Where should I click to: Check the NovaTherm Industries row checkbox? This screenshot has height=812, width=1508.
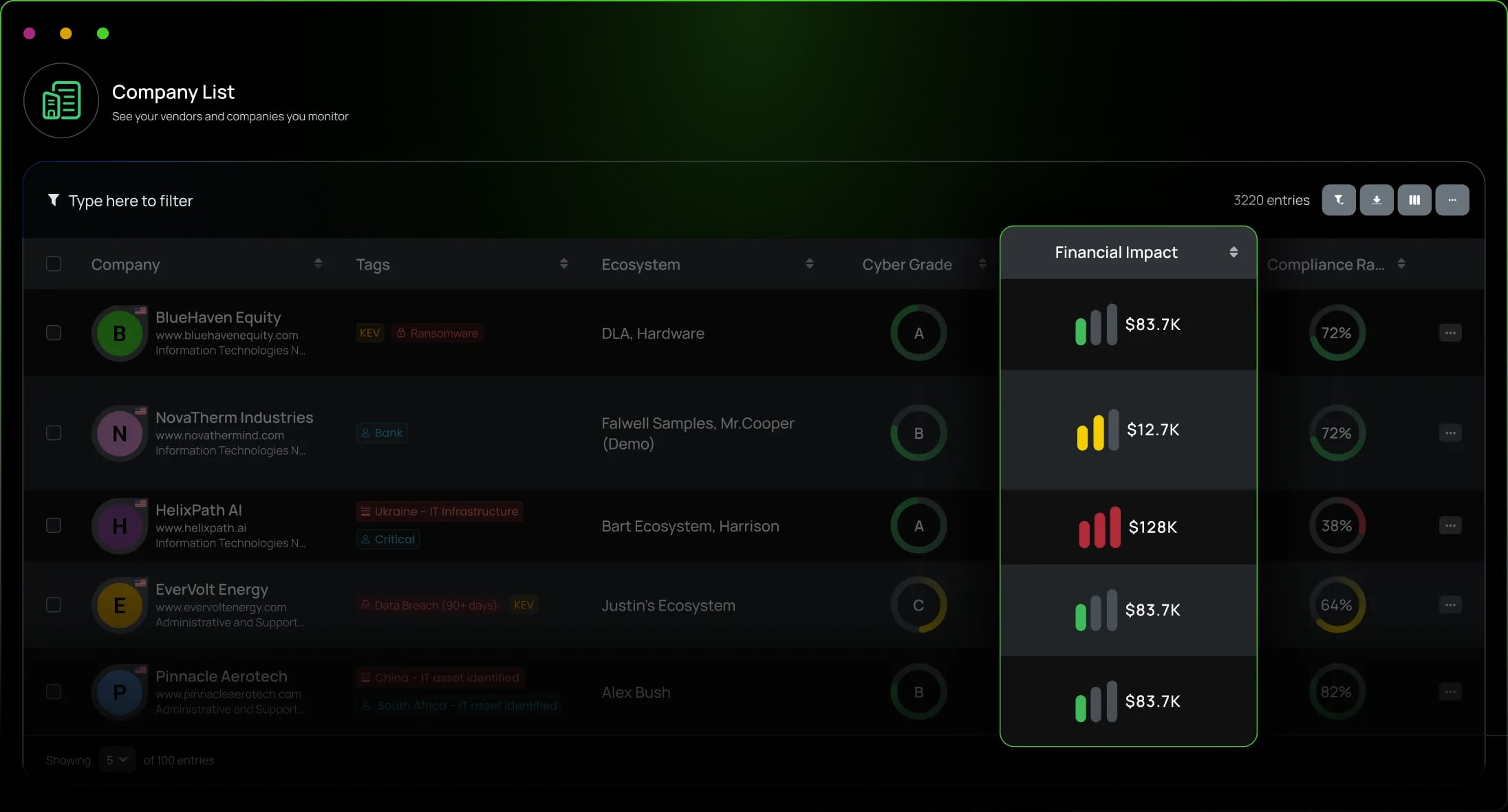[54, 433]
